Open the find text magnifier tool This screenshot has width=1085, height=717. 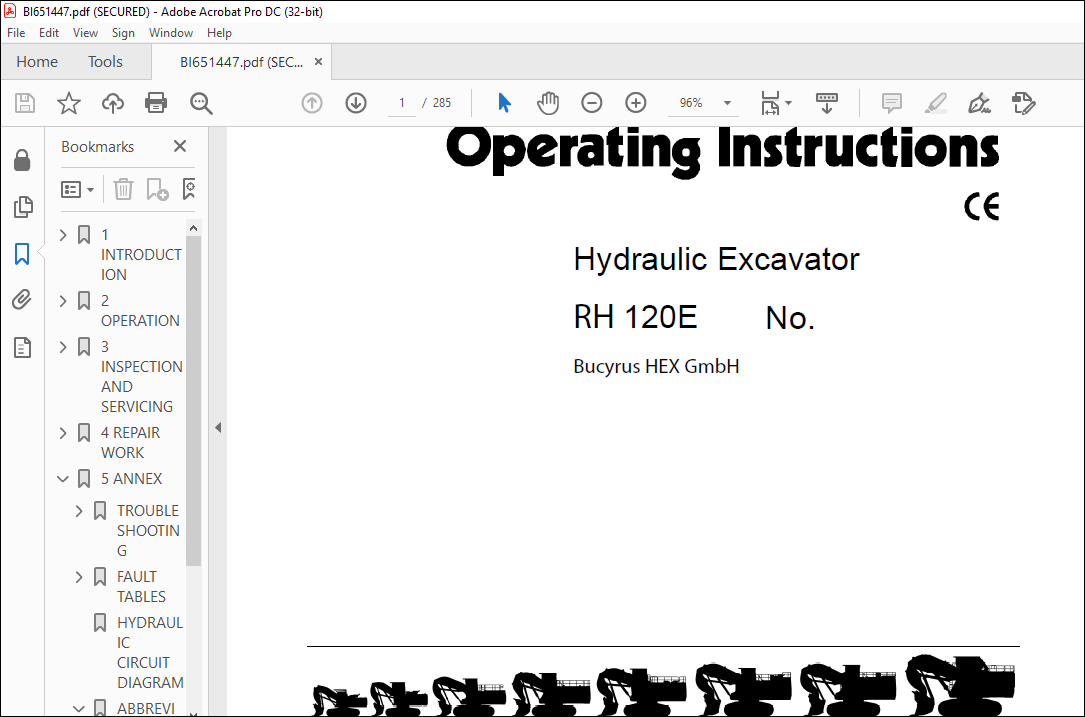201,103
